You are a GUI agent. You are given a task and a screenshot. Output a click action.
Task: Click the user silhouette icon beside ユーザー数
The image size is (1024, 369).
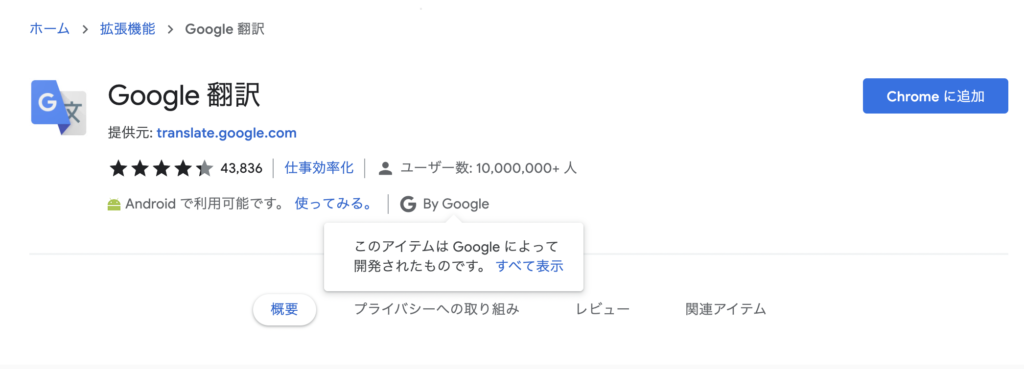click(x=385, y=168)
